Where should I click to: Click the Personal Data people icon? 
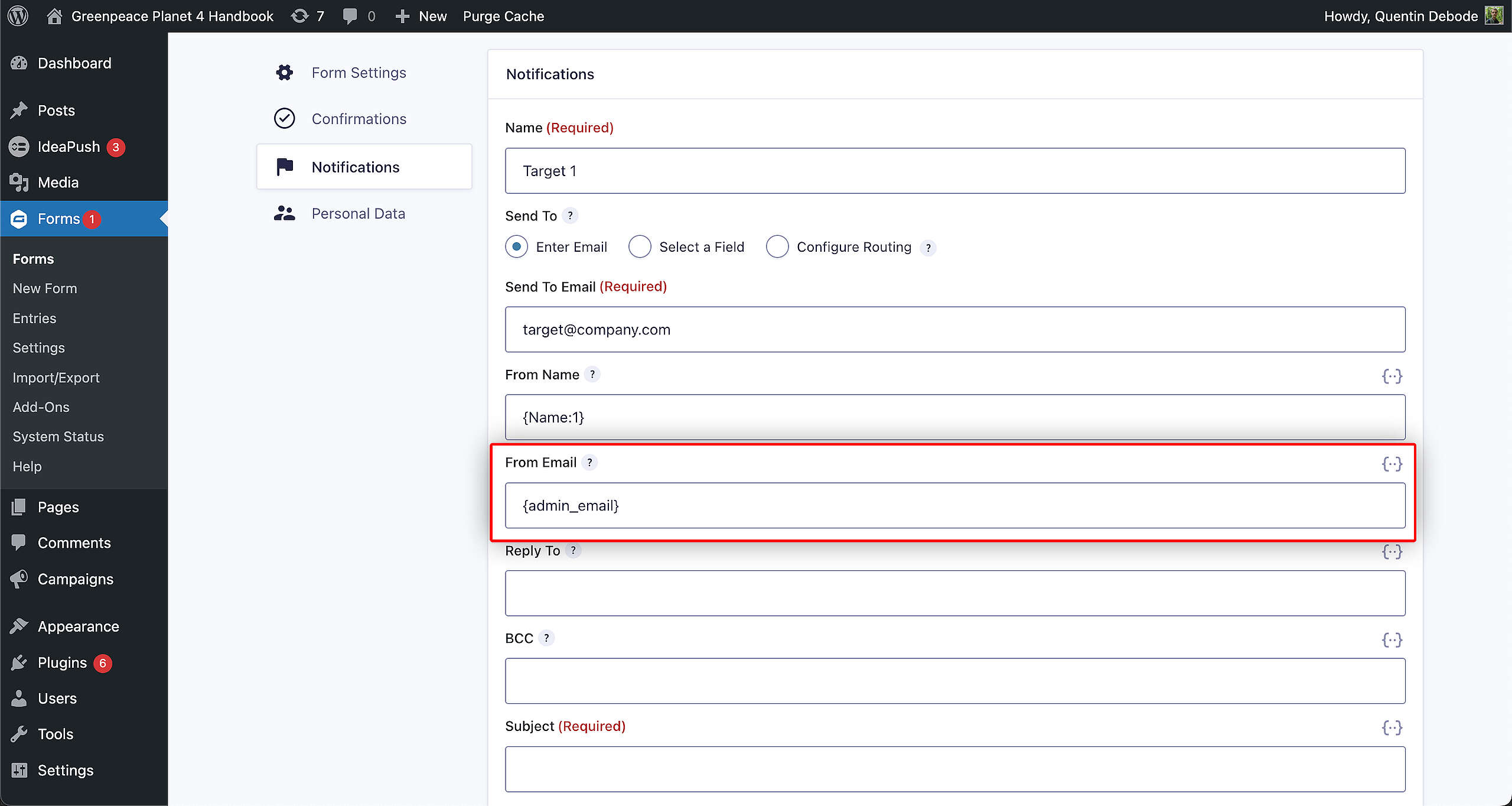point(285,213)
